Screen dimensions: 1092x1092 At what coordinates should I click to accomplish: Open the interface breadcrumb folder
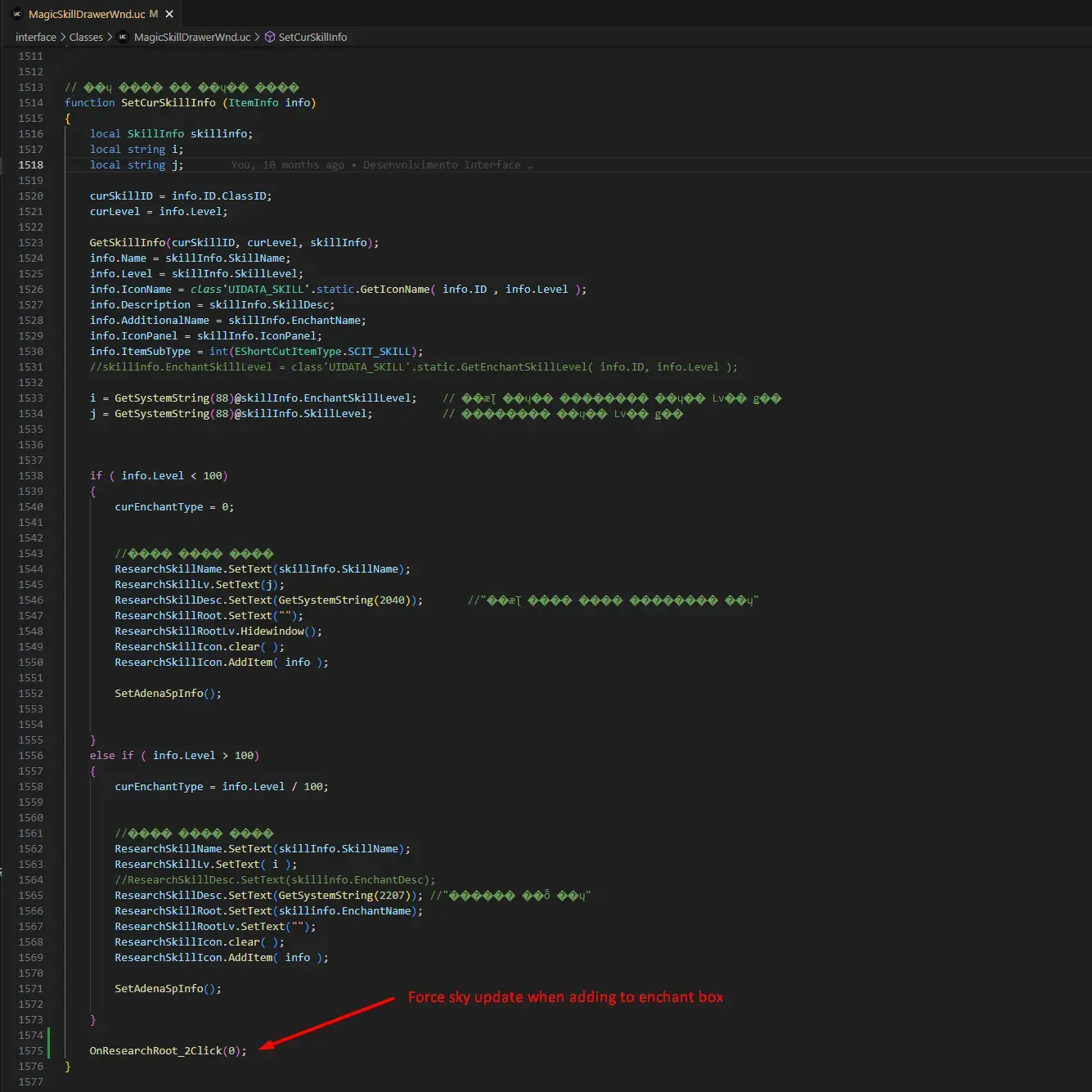tap(36, 37)
